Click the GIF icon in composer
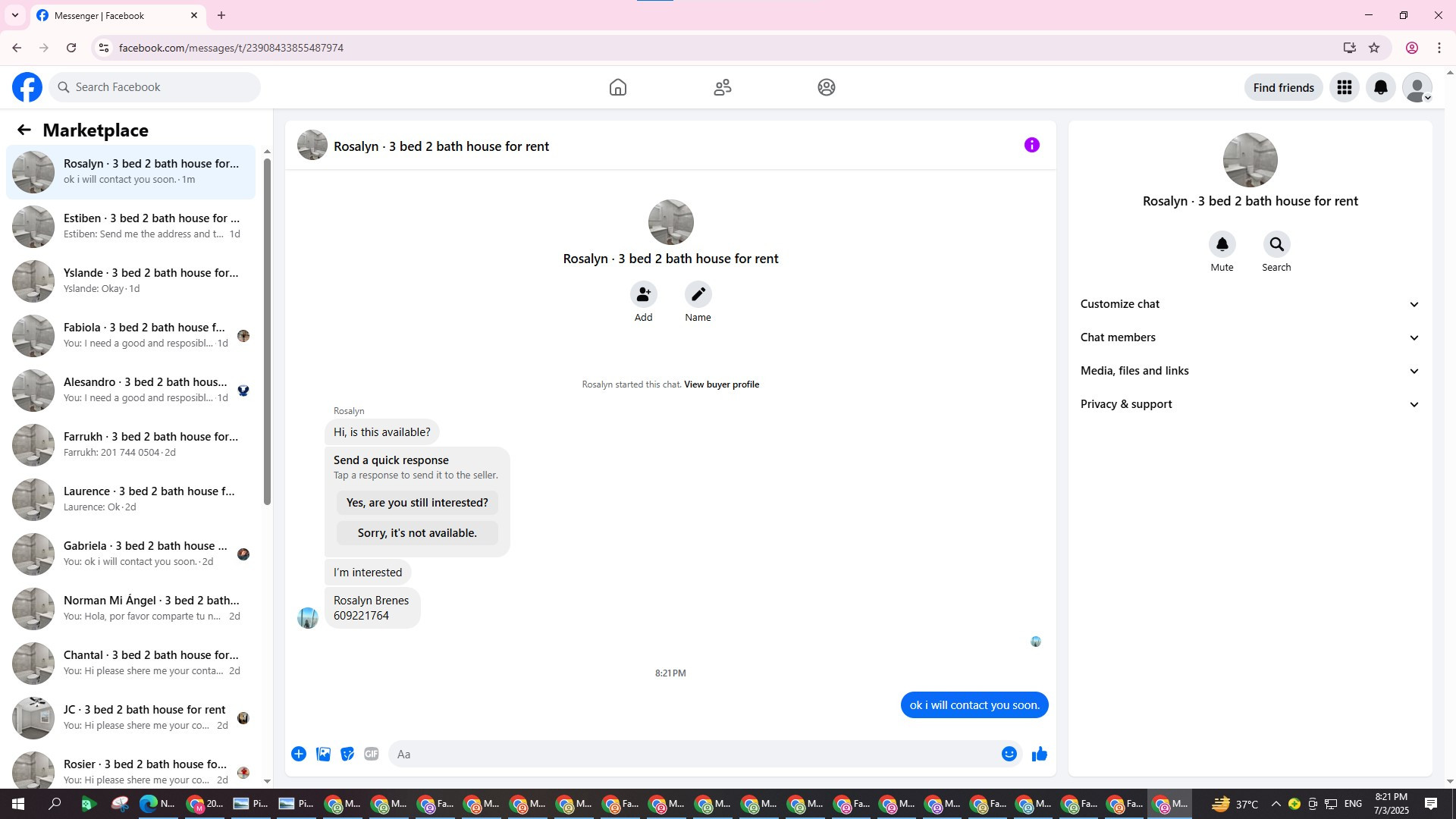This screenshot has height=819, width=1456. click(371, 754)
